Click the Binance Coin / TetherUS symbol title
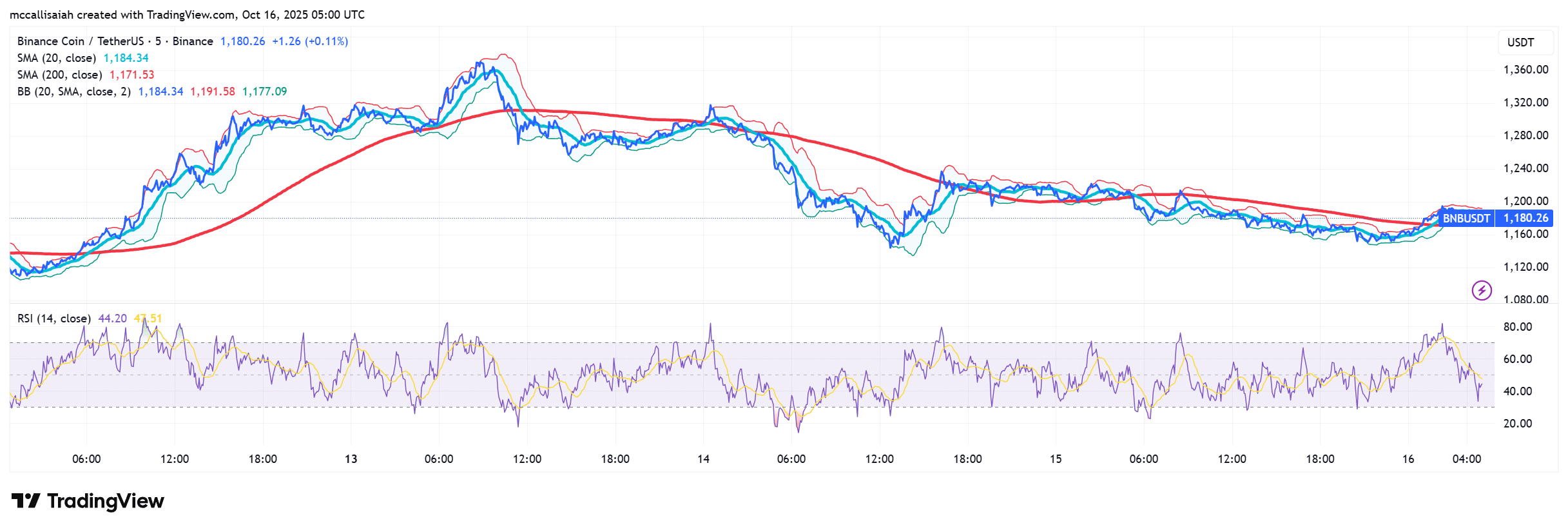The height and width of the screenshot is (530, 1568). click(x=80, y=41)
